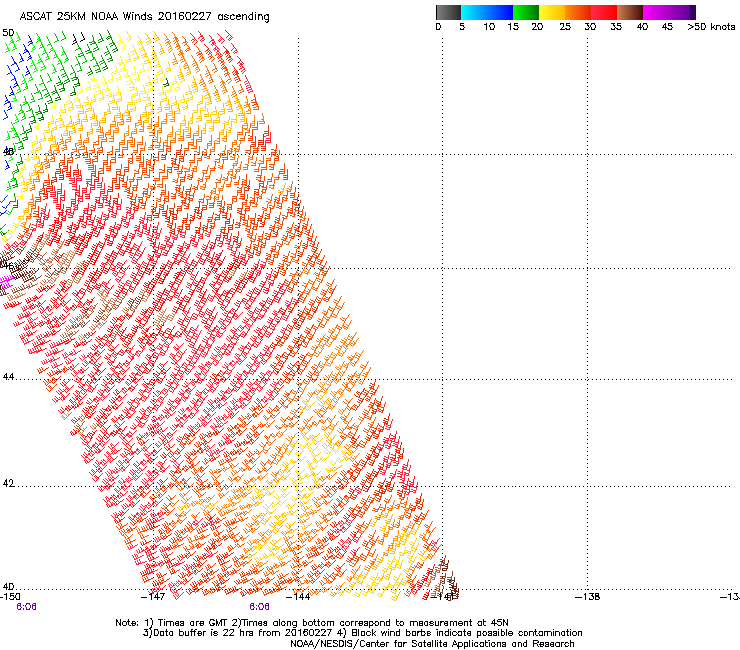
Task: Click the 'Data buffer is 22 hrs' note line
Action: [362, 633]
